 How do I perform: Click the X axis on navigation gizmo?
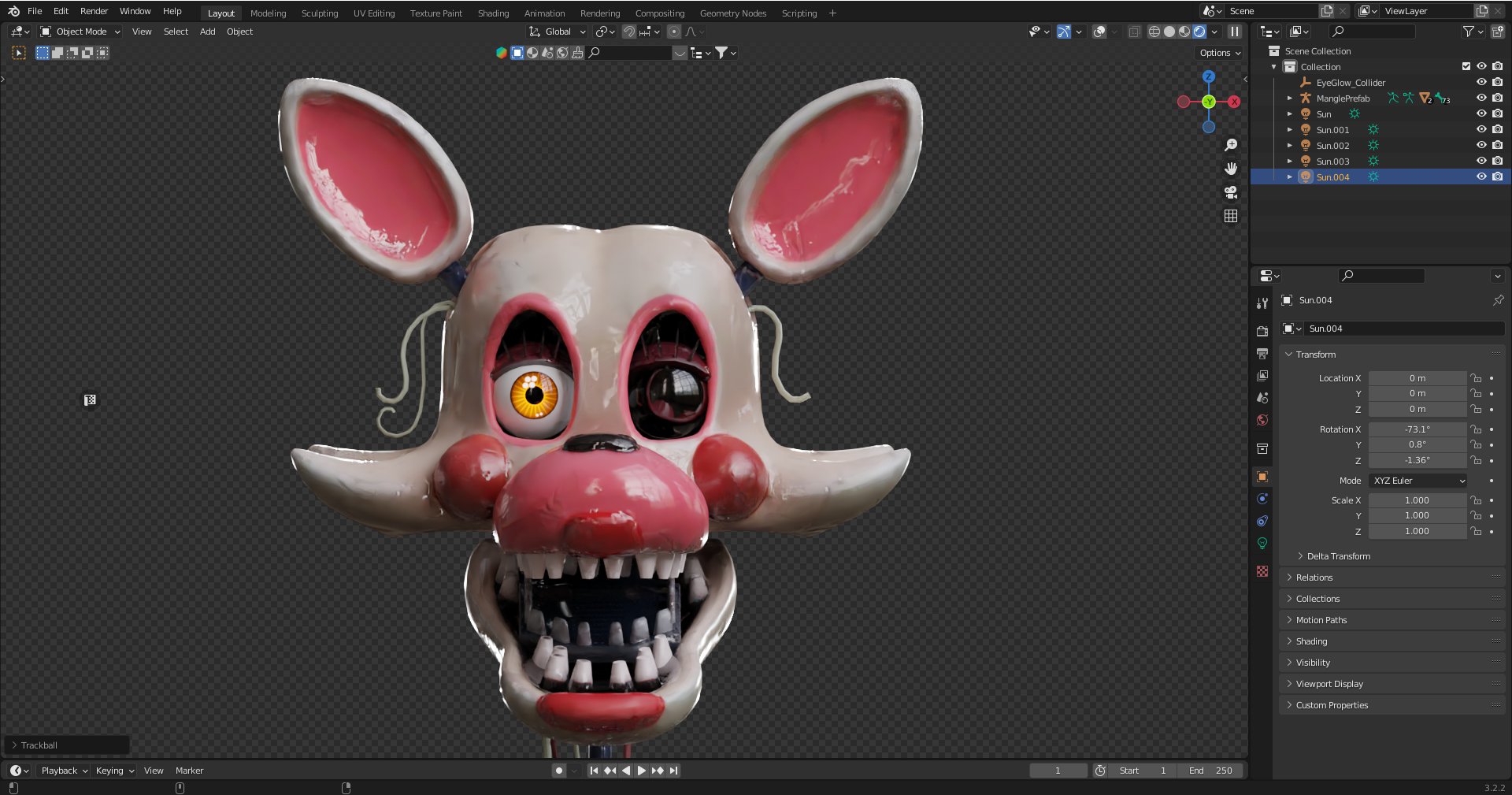pyautogui.click(x=1234, y=102)
